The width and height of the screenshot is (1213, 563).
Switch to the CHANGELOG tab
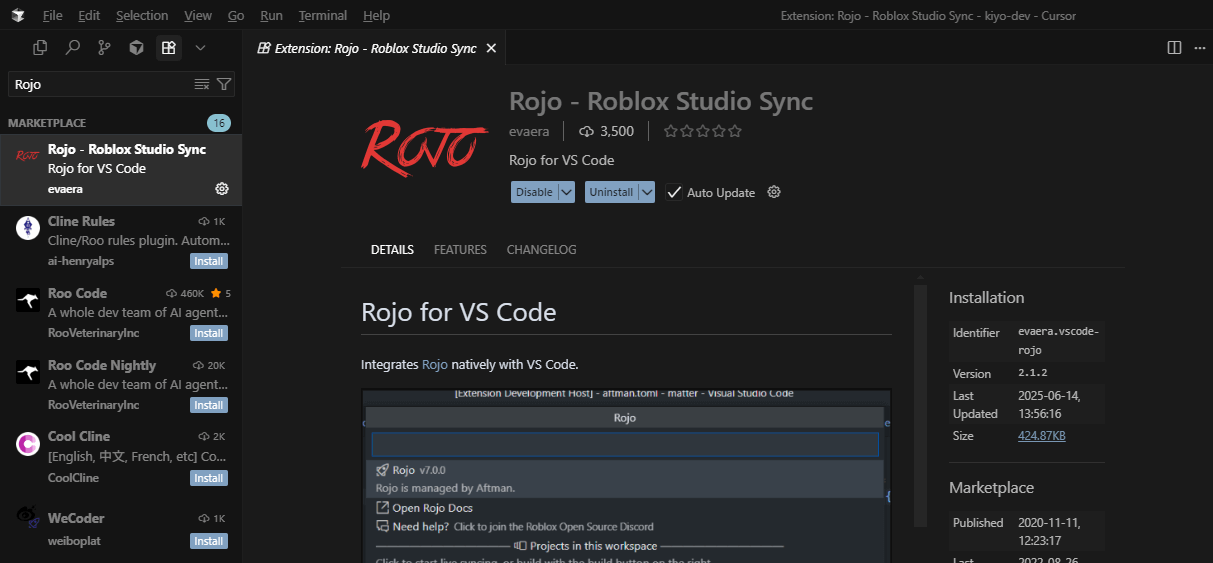pos(541,250)
